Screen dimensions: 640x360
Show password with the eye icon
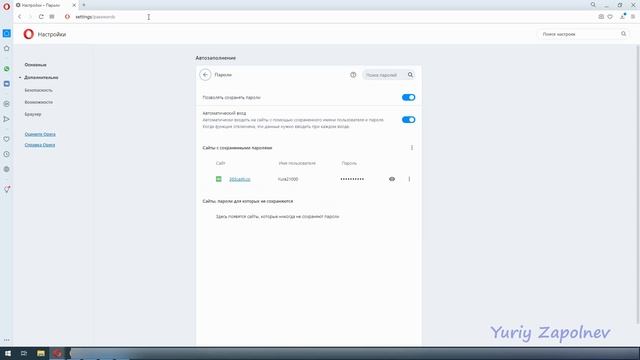coord(392,179)
